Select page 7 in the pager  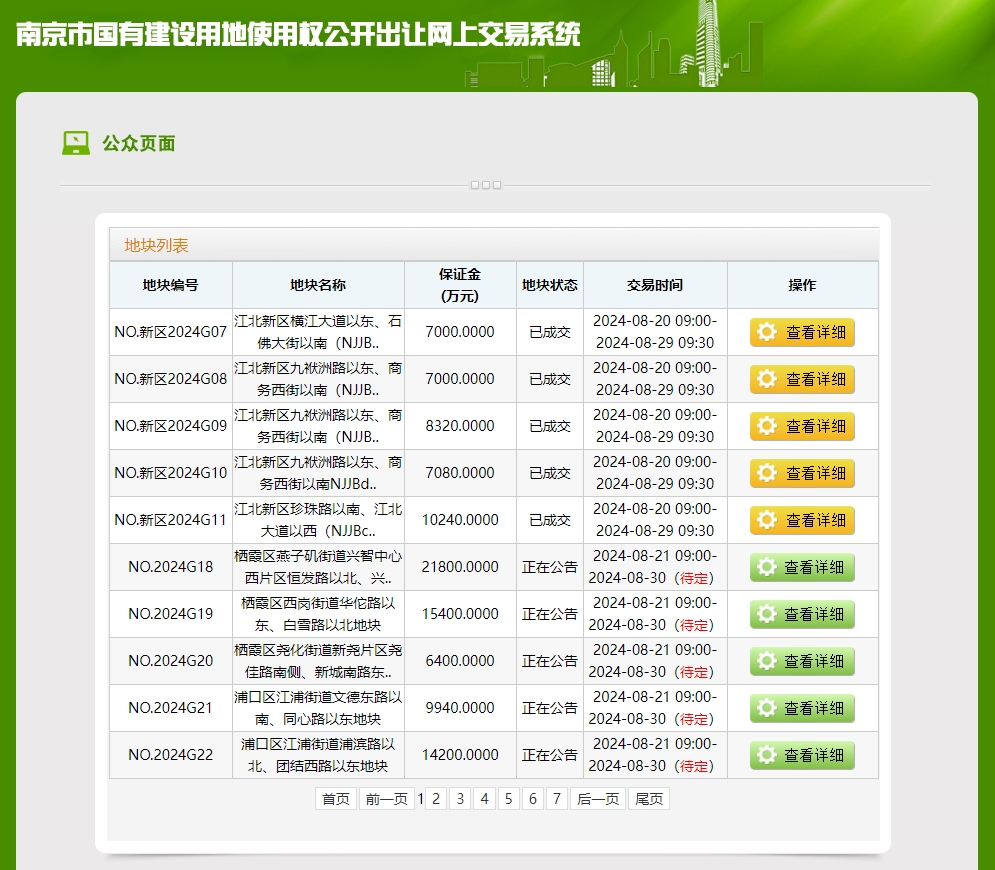556,798
